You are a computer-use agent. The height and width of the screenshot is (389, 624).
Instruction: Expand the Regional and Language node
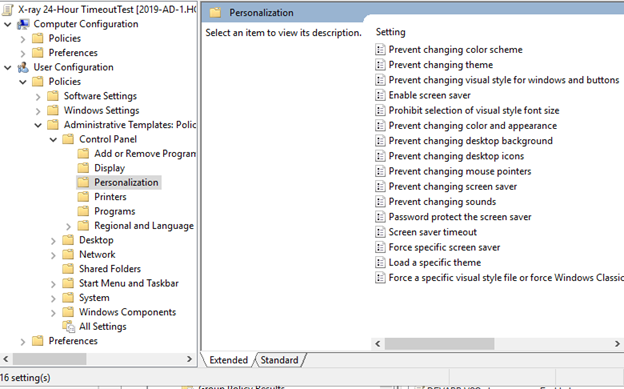coord(68,227)
